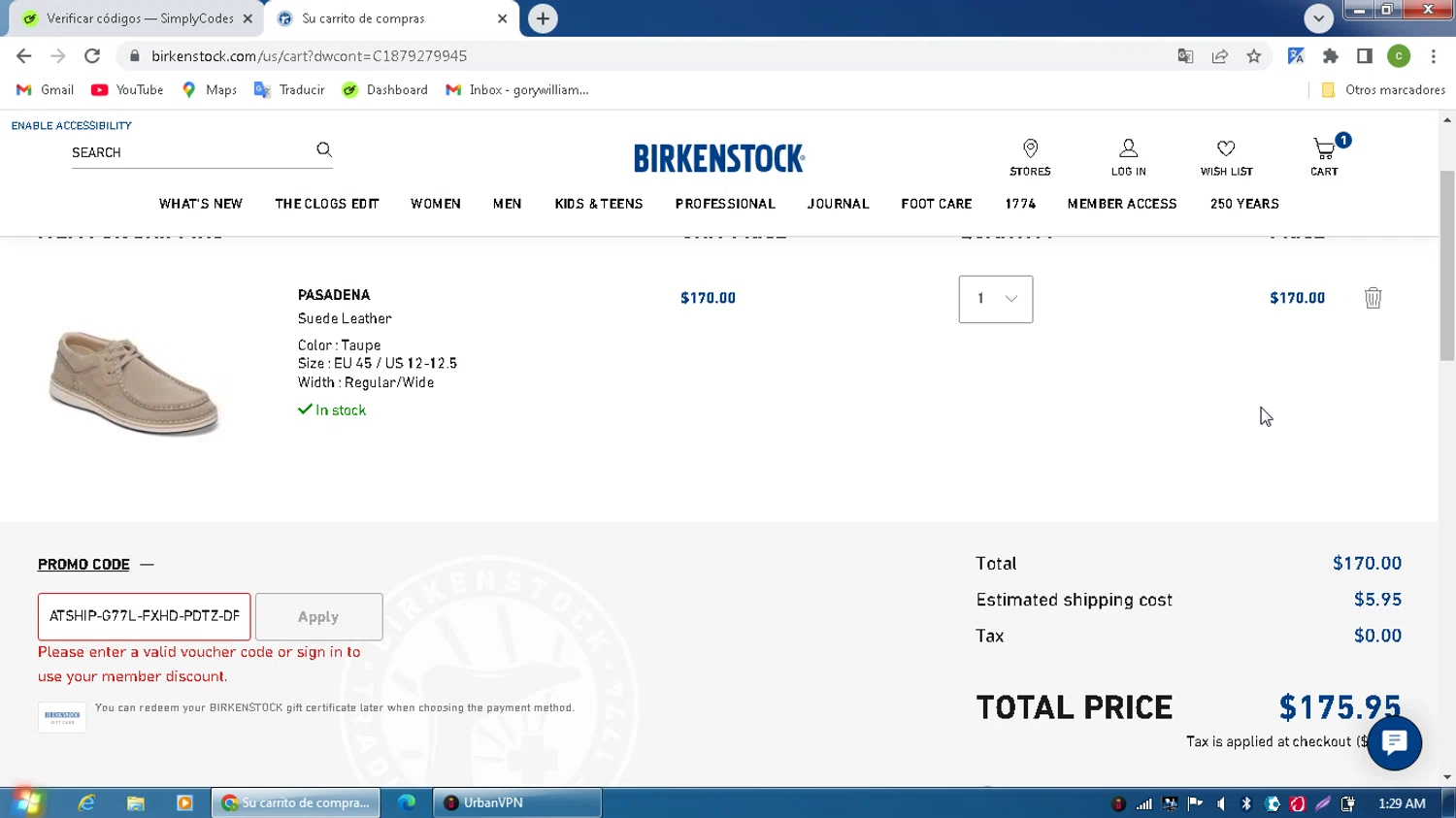Open Dashboard bookmark
This screenshot has height=818, width=1456.
(384, 89)
